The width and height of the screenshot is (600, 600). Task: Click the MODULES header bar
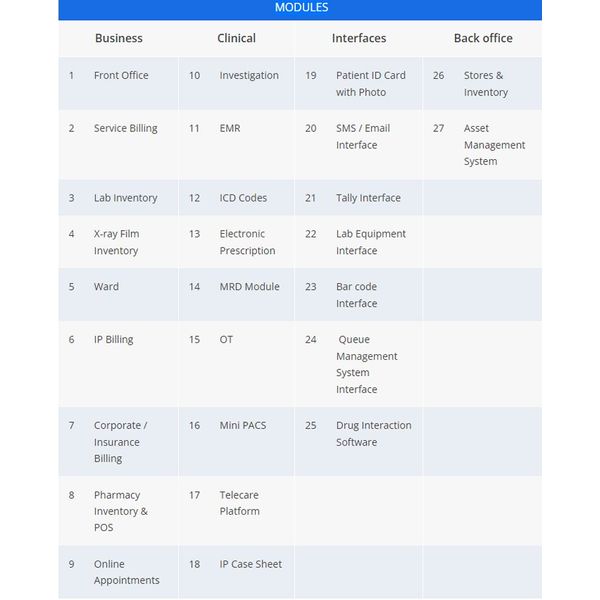(x=300, y=8)
